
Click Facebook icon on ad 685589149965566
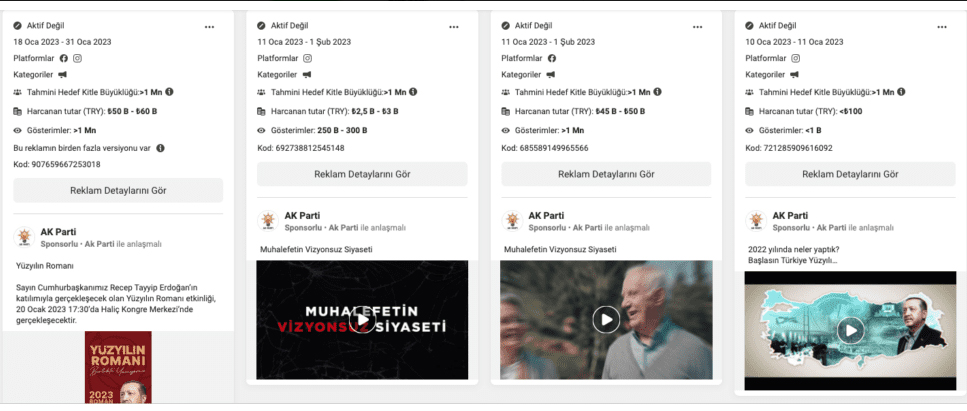[x=551, y=59]
